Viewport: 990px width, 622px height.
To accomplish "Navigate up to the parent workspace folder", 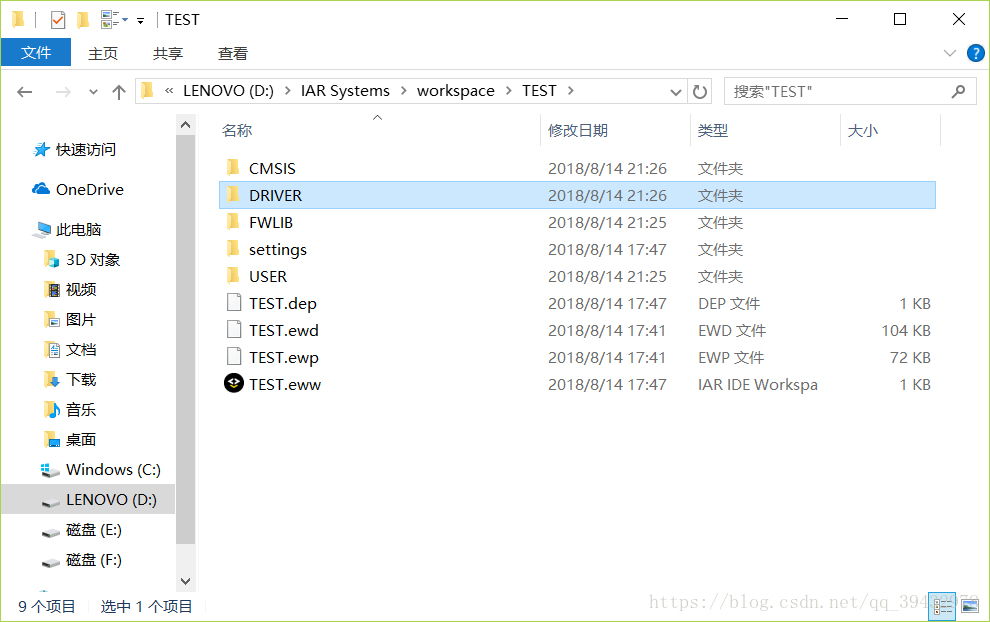I will coord(120,90).
